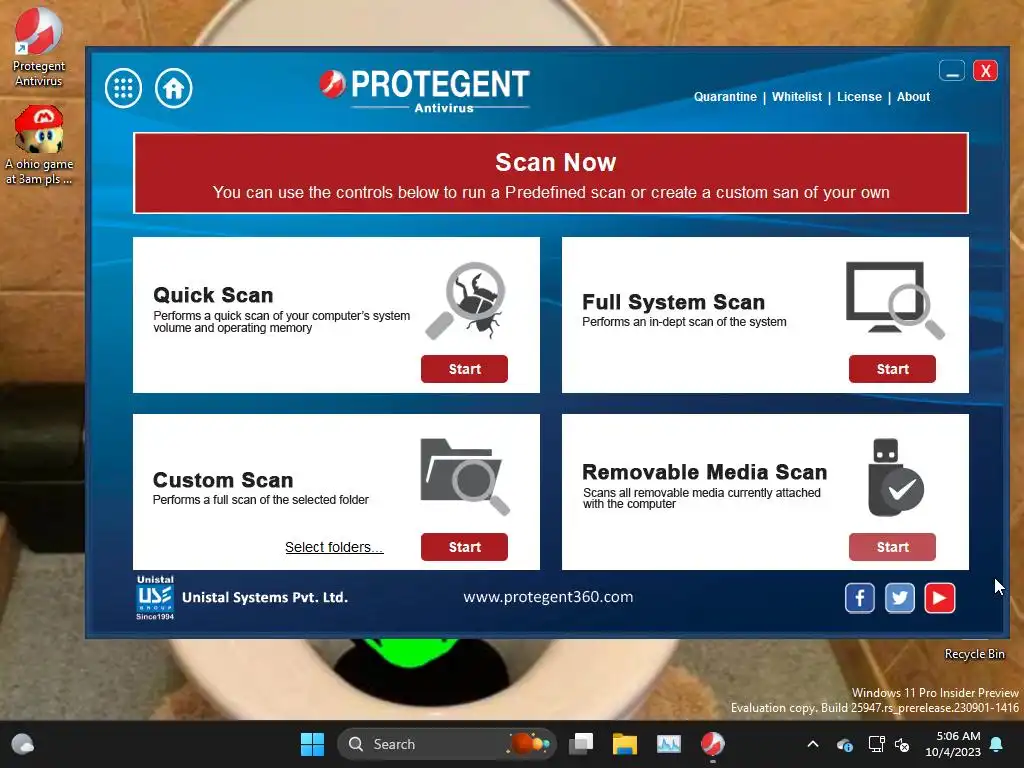Open Protegent's Twitter page
The height and width of the screenshot is (768, 1024).
click(899, 598)
